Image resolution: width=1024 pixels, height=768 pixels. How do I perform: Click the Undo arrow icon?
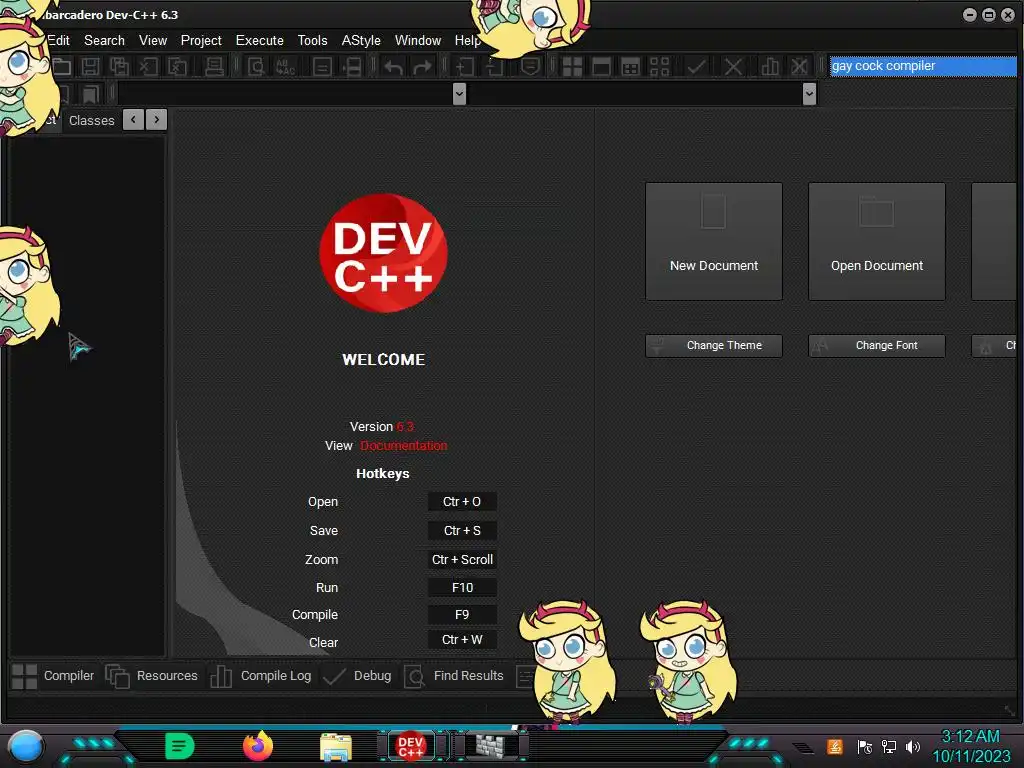coord(393,67)
